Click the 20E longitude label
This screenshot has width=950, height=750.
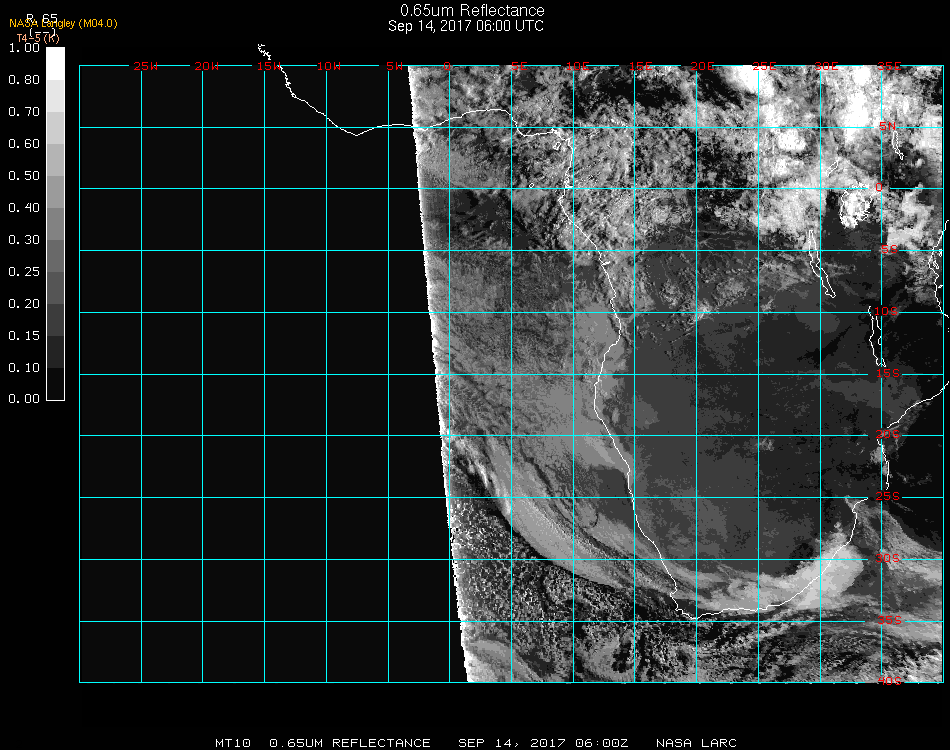703,66
